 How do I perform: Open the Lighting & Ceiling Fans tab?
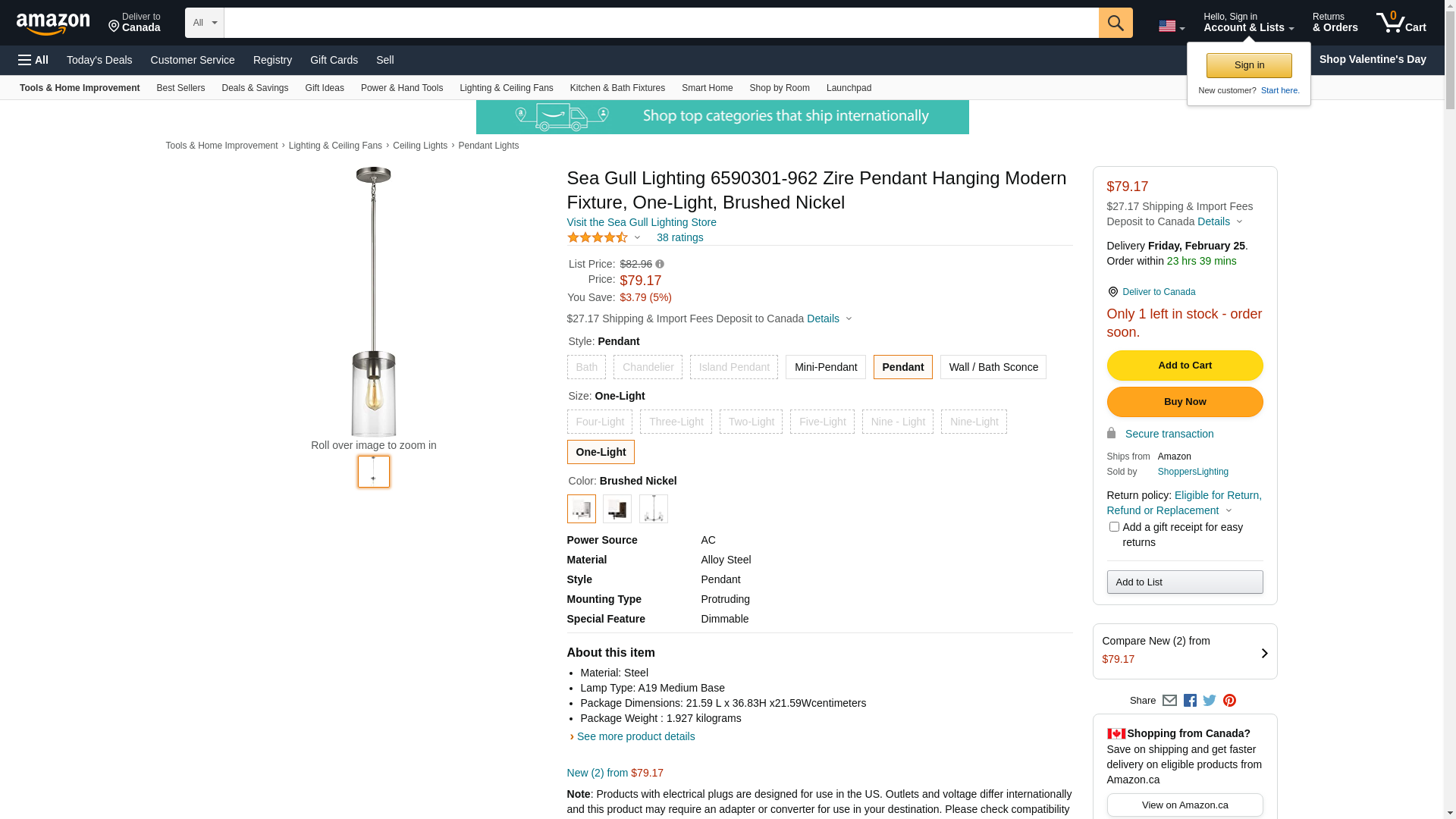point(506,88)
